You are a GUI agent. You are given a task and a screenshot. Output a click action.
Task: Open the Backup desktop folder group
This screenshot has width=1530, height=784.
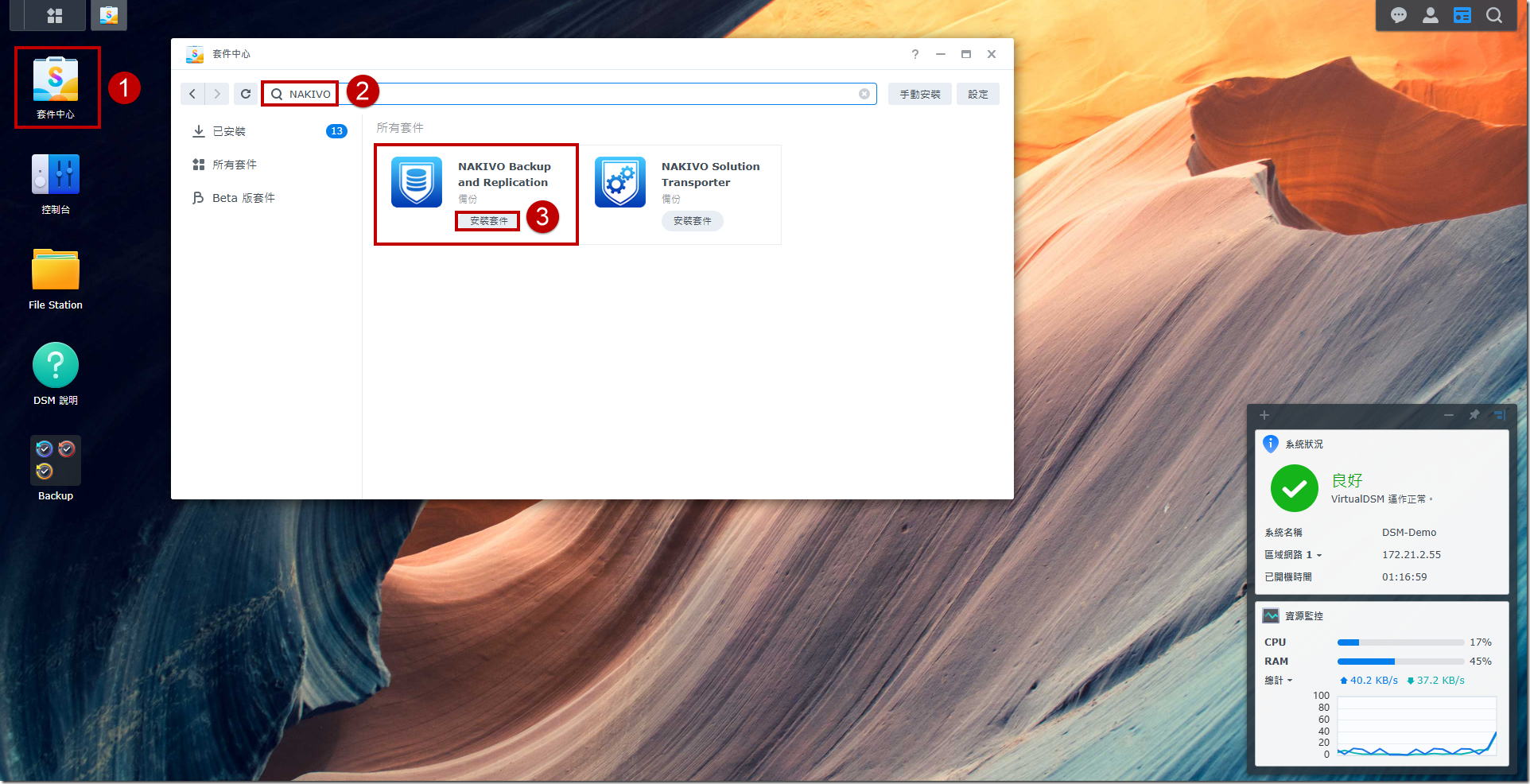tap(56, 469)
